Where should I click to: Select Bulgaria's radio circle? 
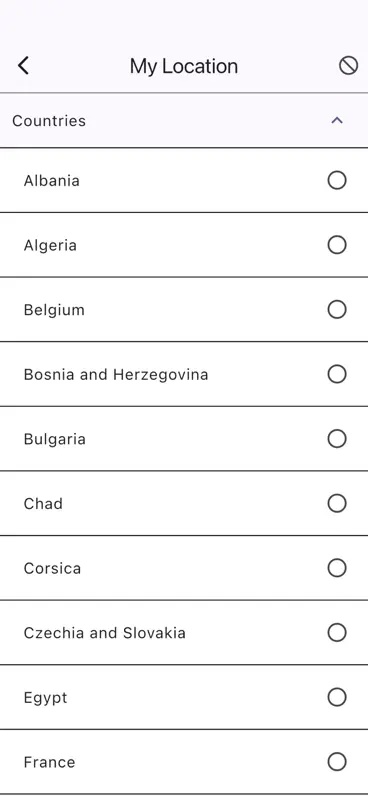(337, 439)
